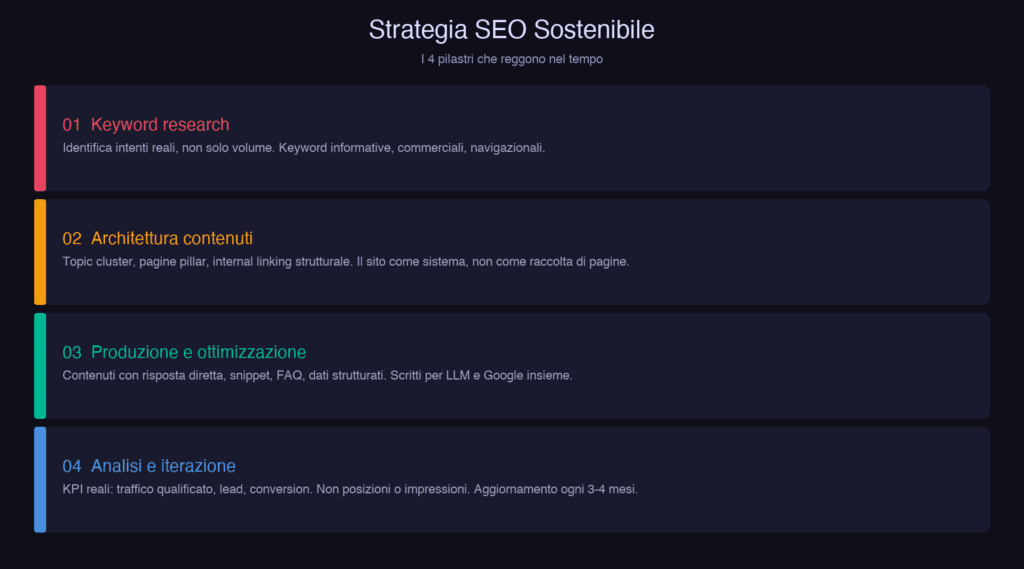
Task: Click description starting 'Identifica intenti reali'
Action: pos(304,148)
